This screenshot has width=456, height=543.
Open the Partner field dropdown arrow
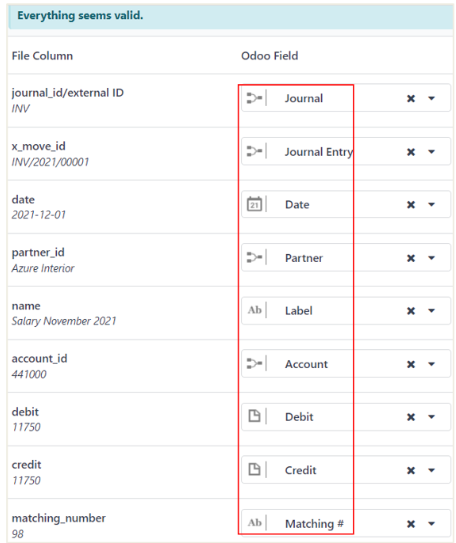click(431, 258)
